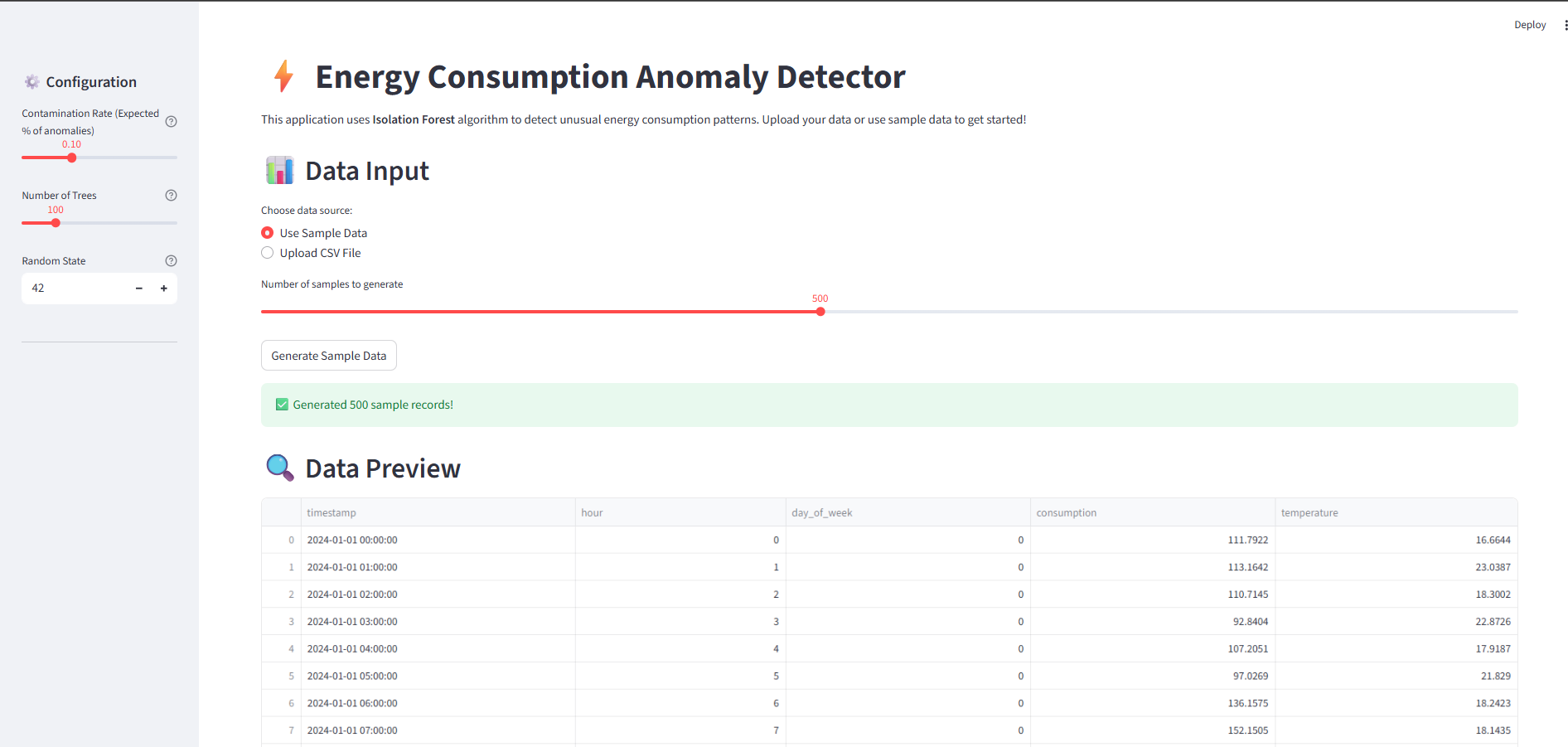The width and height of the screenshot is (1568, 747).
Task: Click the plus stepper for Random State
Action: [x=164, y=289]
